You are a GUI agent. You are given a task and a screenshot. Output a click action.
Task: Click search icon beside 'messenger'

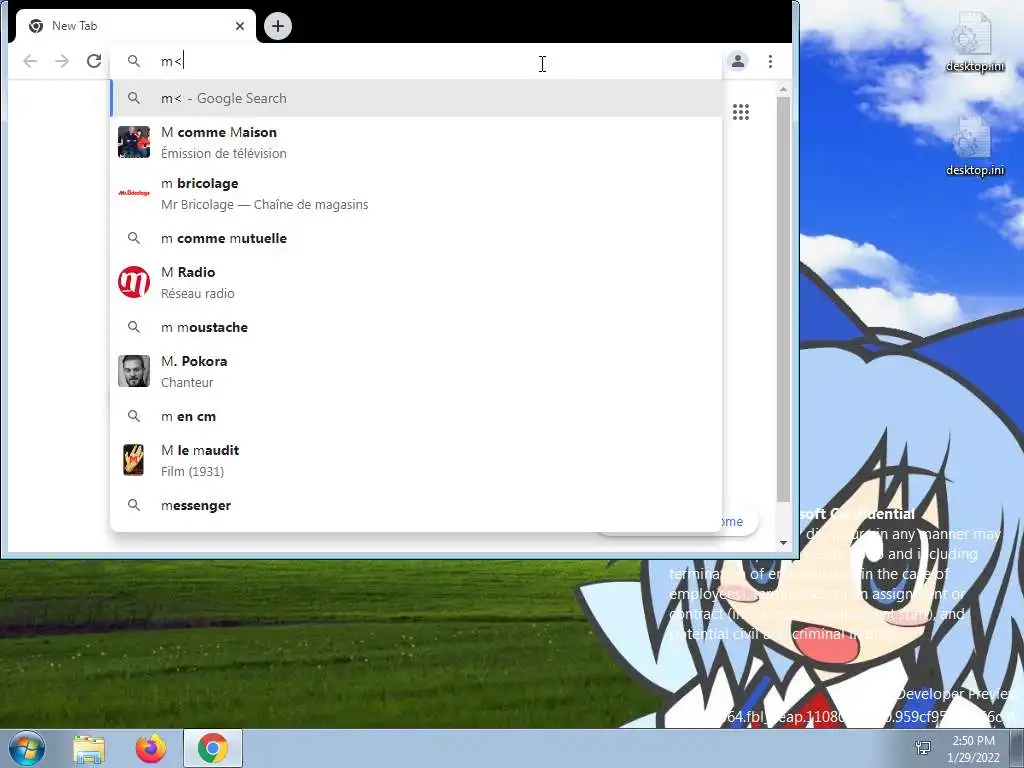tap(134, 505)
